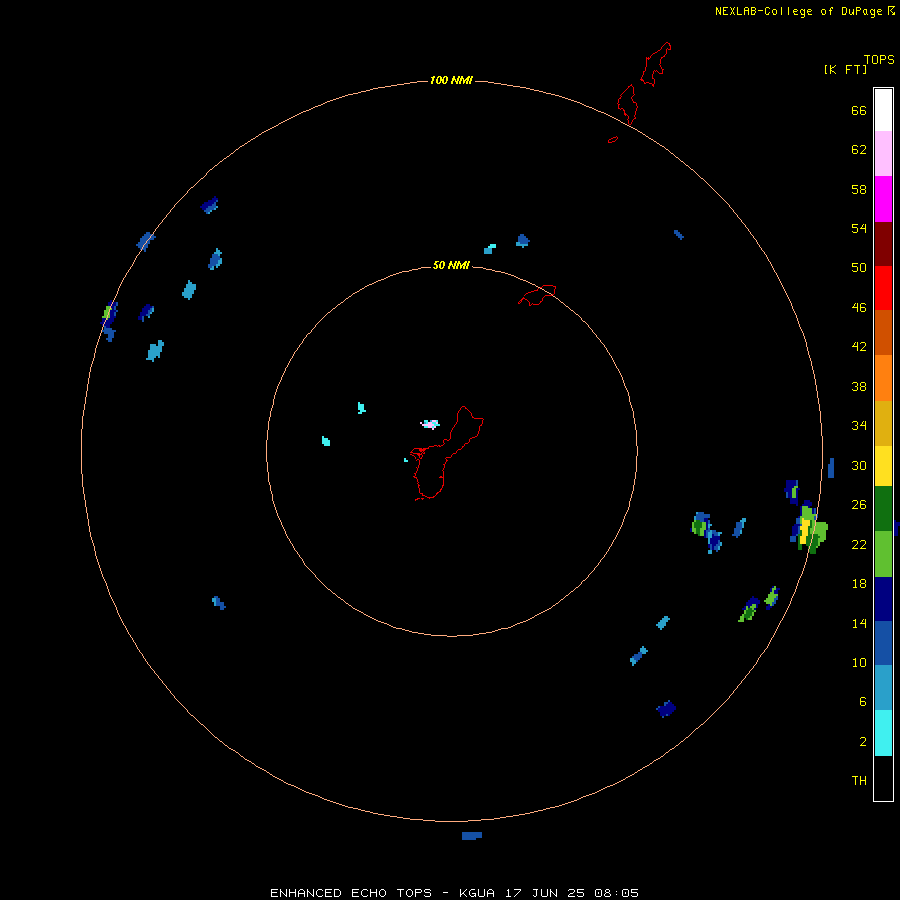The width and height of the screenshot is (900, 900).
Task: Pick the bright yellow legend swatch
Action: 883,466
